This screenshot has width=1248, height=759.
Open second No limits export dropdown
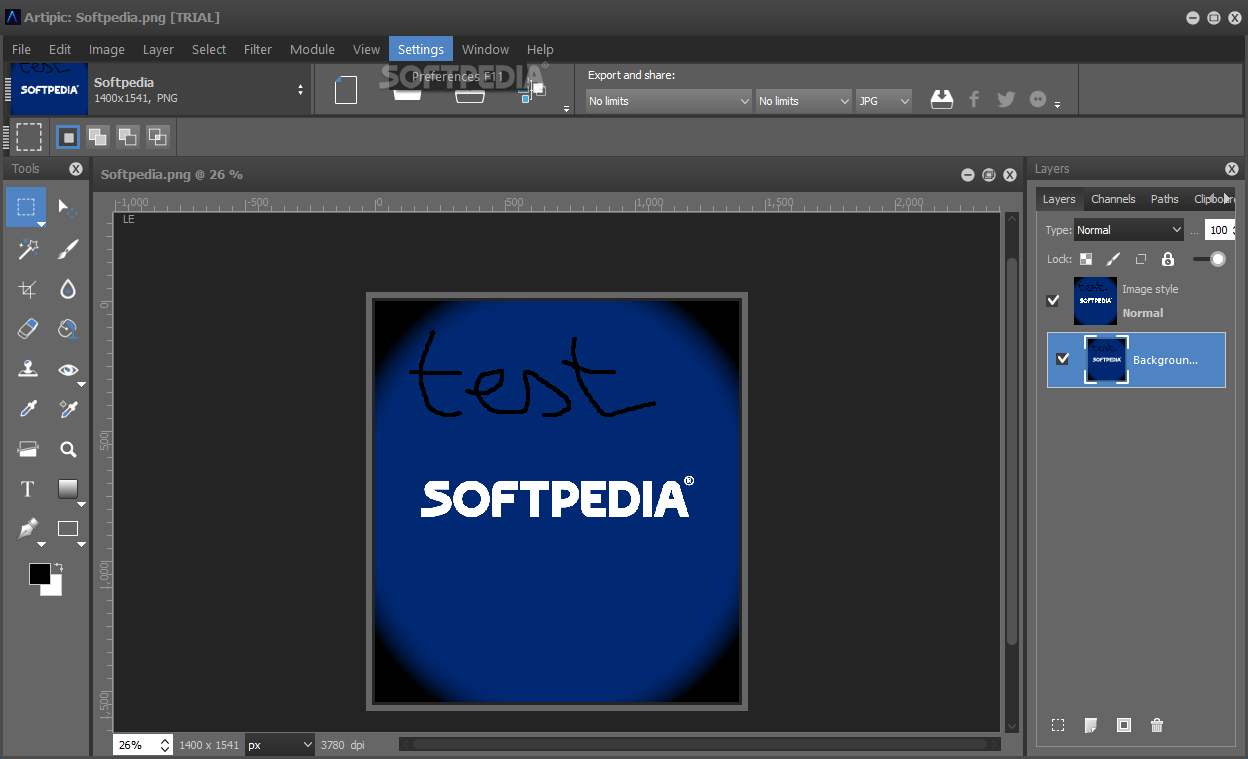pyautogui.click(x=803, y=101)
